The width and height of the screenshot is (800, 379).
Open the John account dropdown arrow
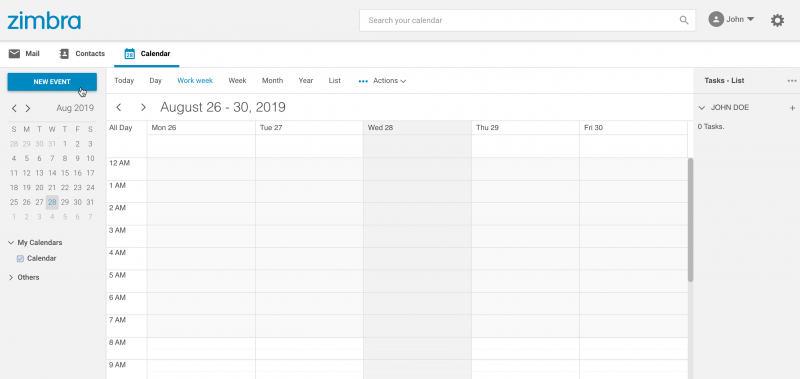click(751, 19)
